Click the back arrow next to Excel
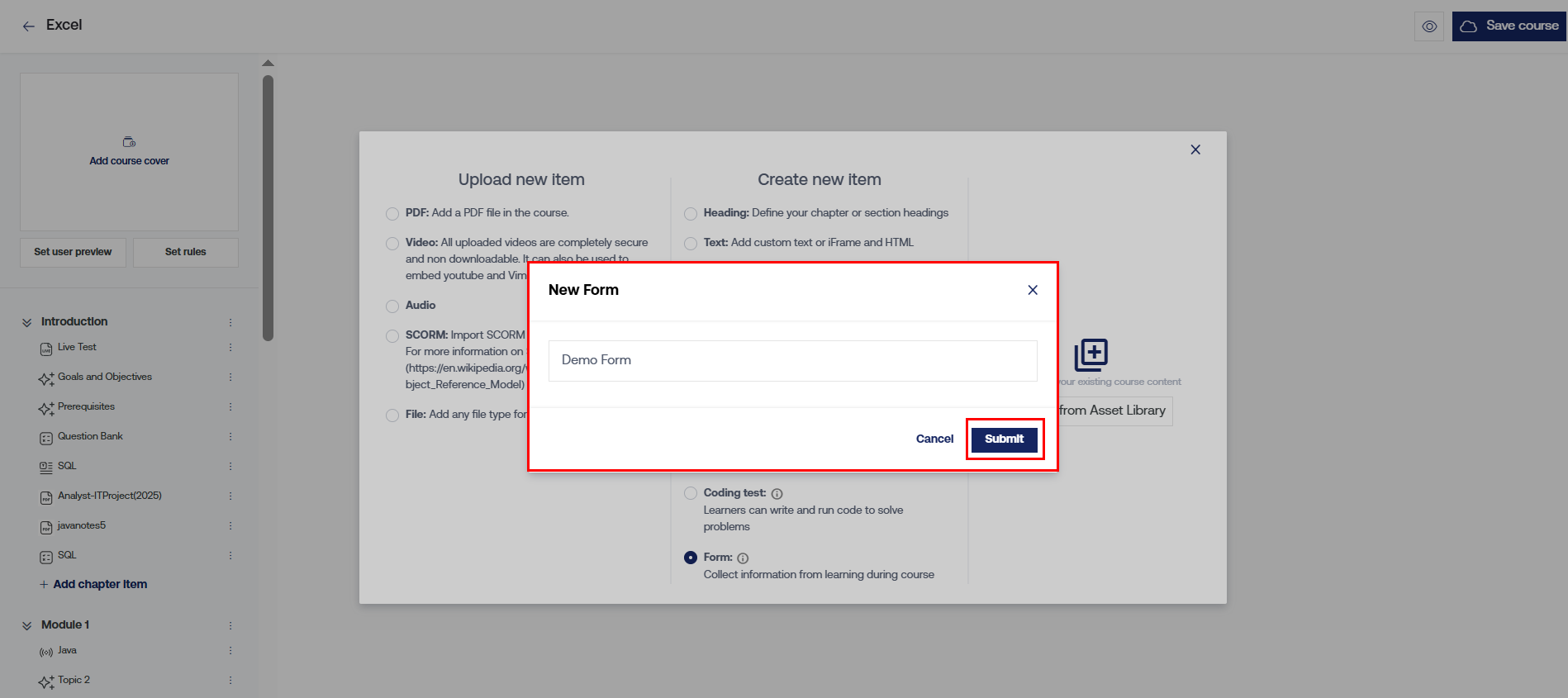The width and height of the screenshot is (1568, 698). 29,26
